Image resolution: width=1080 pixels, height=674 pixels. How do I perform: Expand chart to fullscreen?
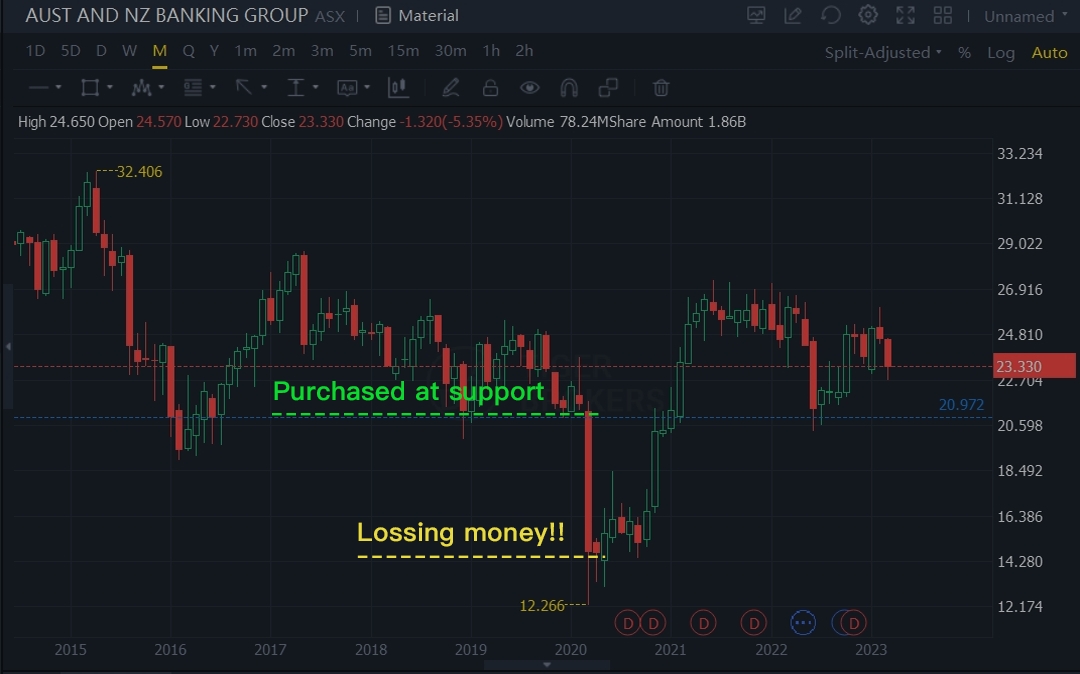905,15
